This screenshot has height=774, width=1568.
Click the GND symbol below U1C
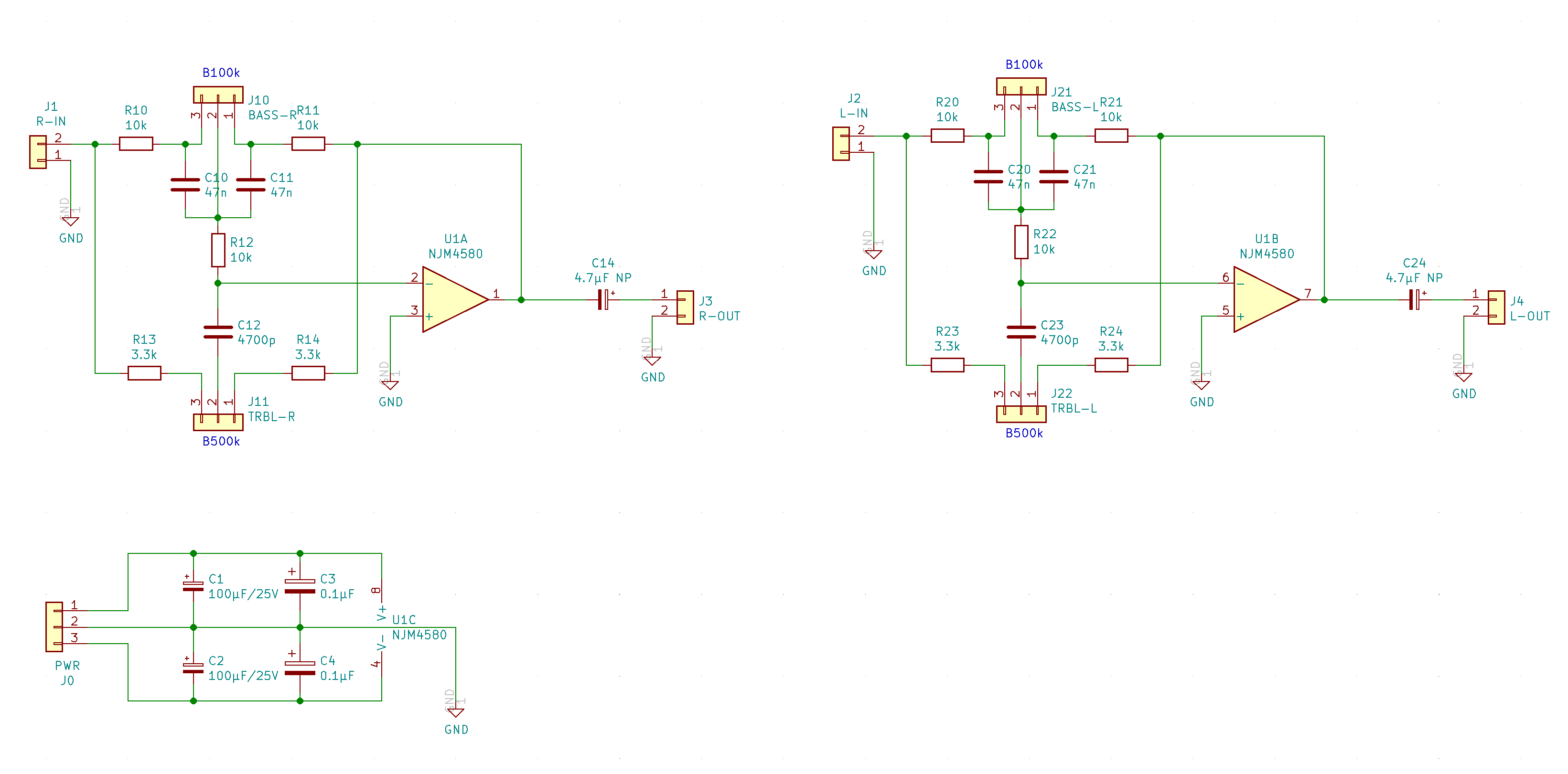(455, 712)
